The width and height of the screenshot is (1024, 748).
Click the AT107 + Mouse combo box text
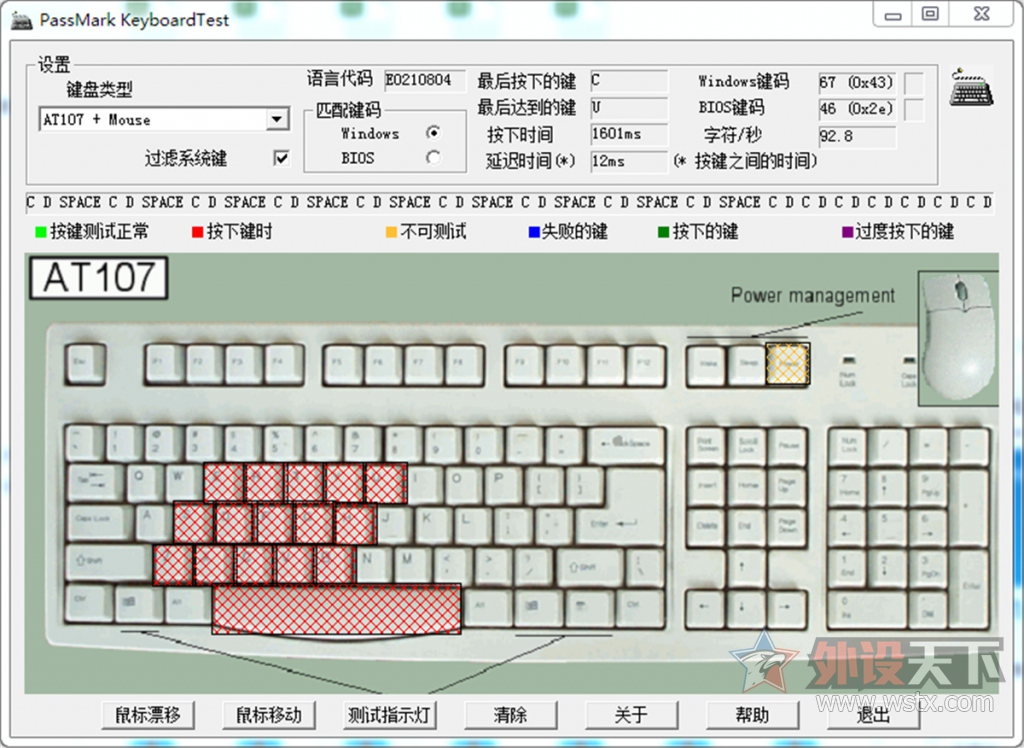(97, 120)
